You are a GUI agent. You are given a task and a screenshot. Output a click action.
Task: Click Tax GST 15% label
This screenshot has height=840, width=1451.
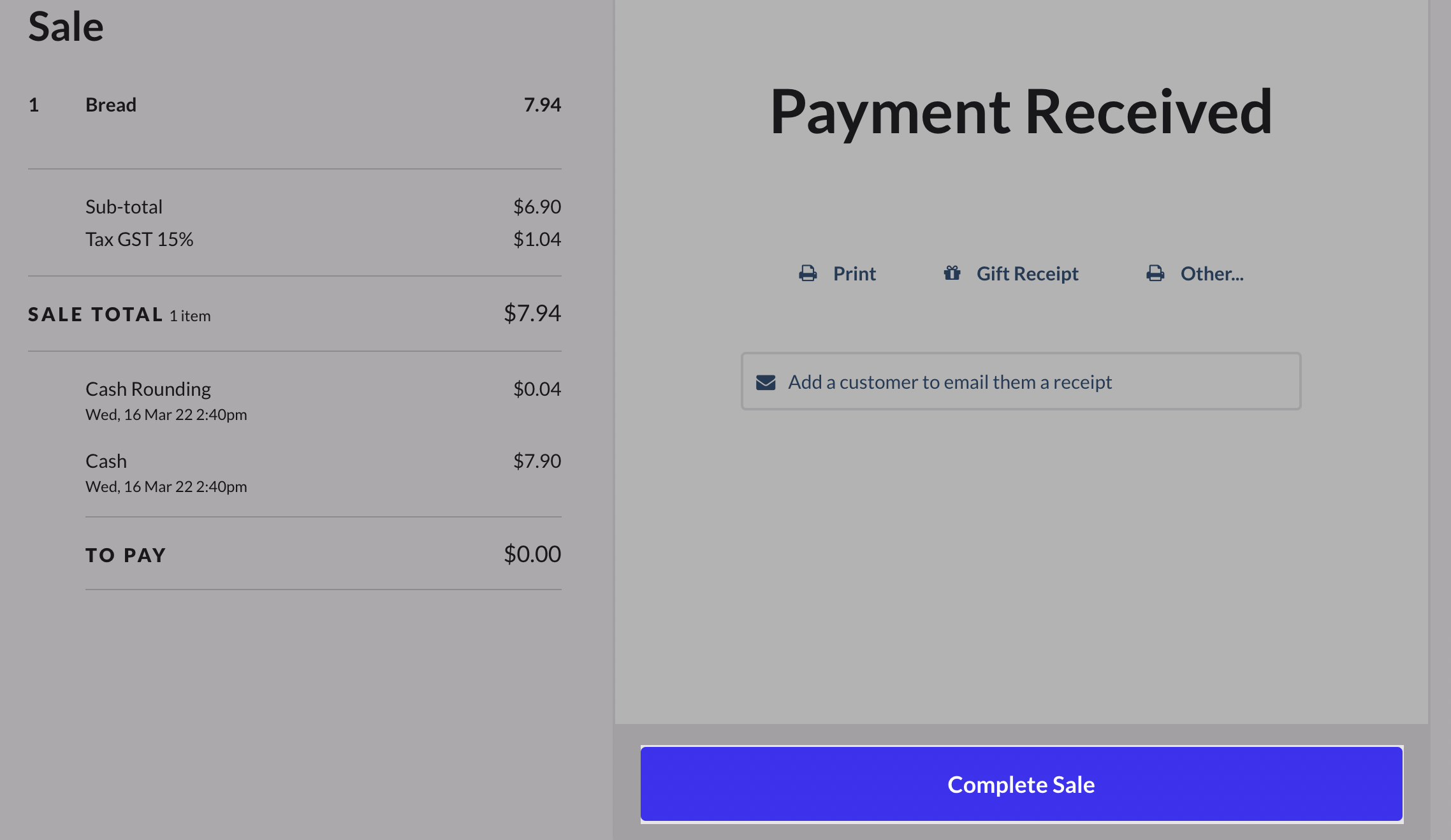(x=139, y=239)
